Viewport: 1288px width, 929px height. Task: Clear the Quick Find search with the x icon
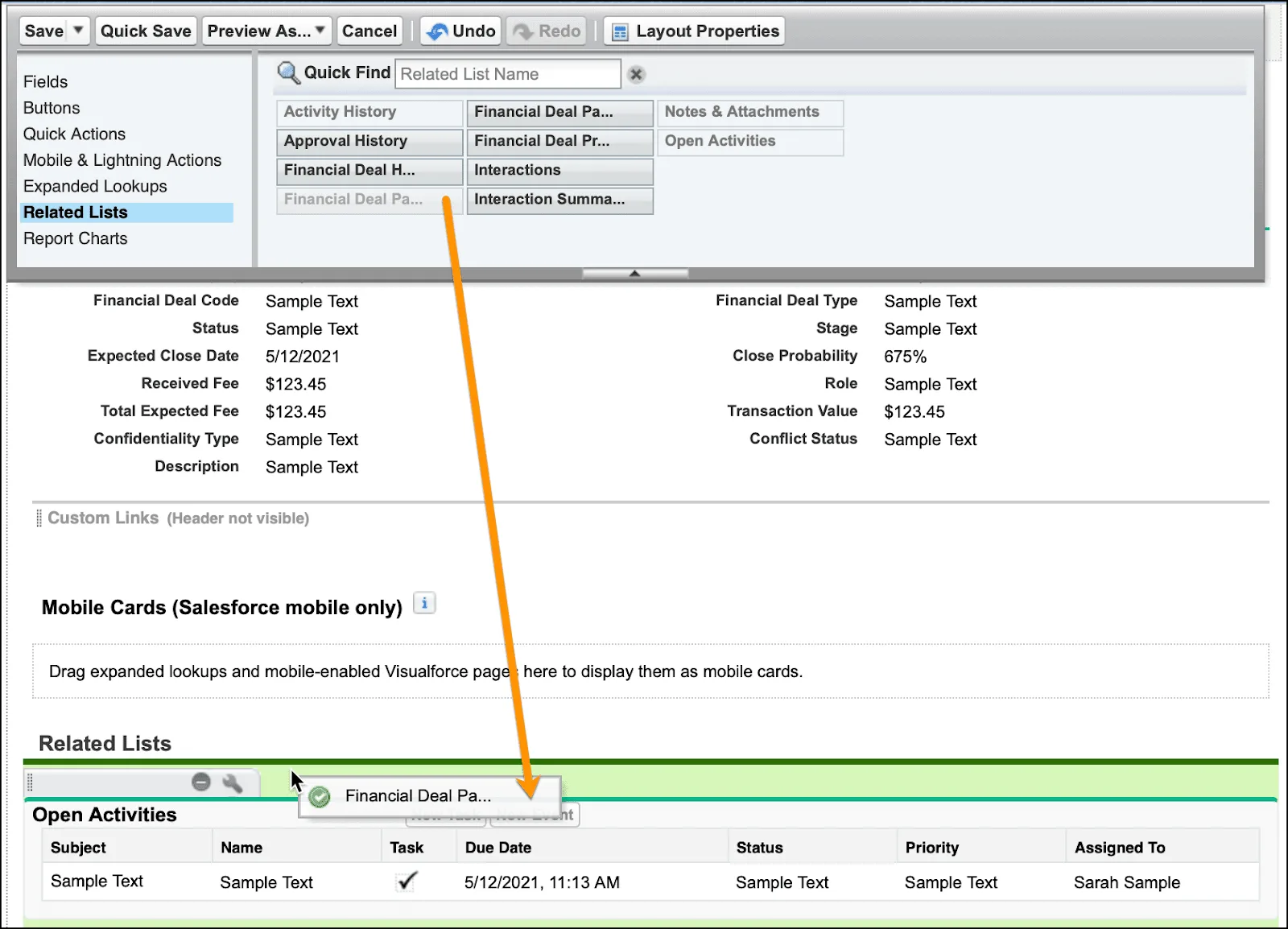click(636, 74)
